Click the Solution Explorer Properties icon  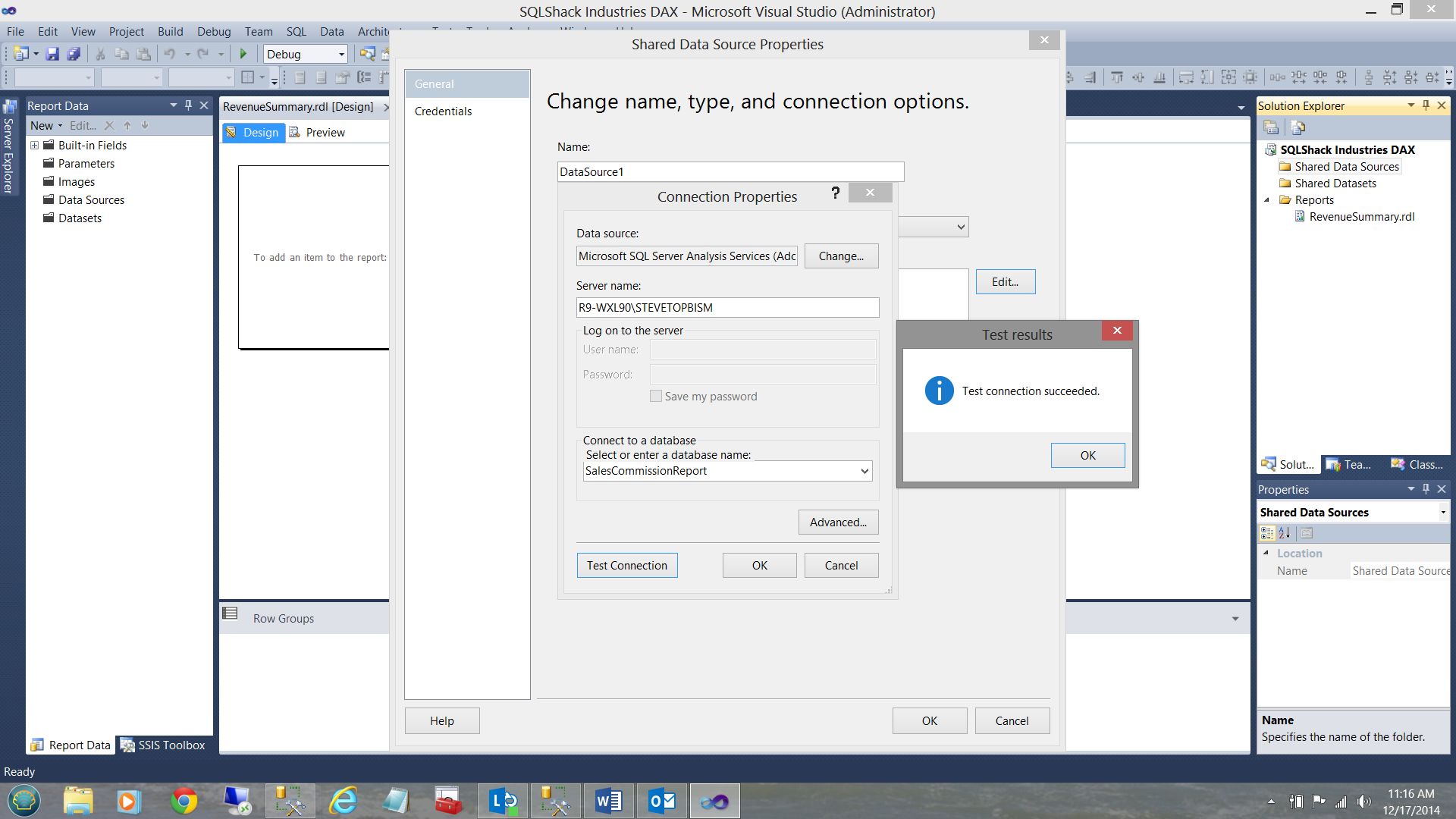1271,127
